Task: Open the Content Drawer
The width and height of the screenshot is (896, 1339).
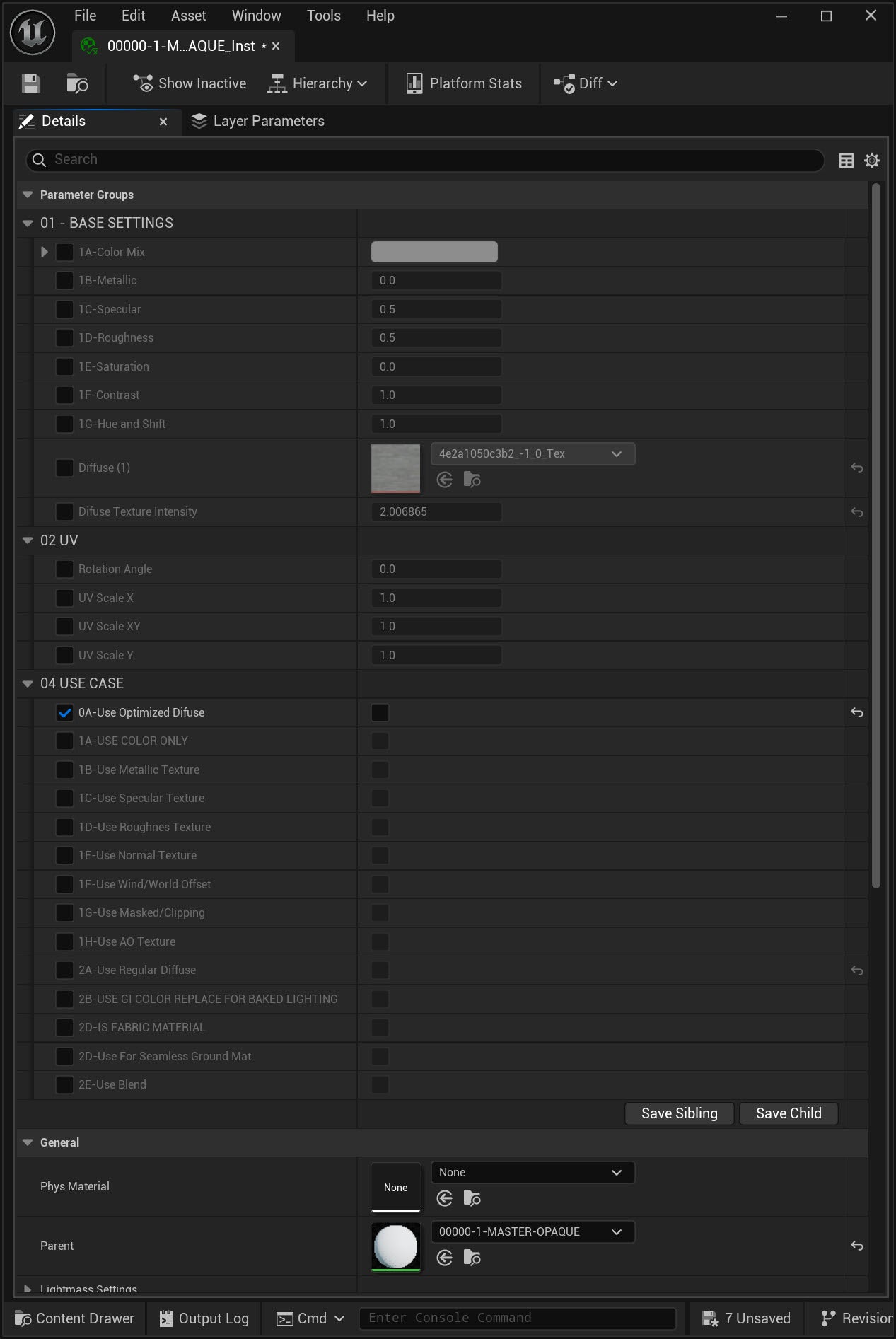Action: [x=74, y=1318]
